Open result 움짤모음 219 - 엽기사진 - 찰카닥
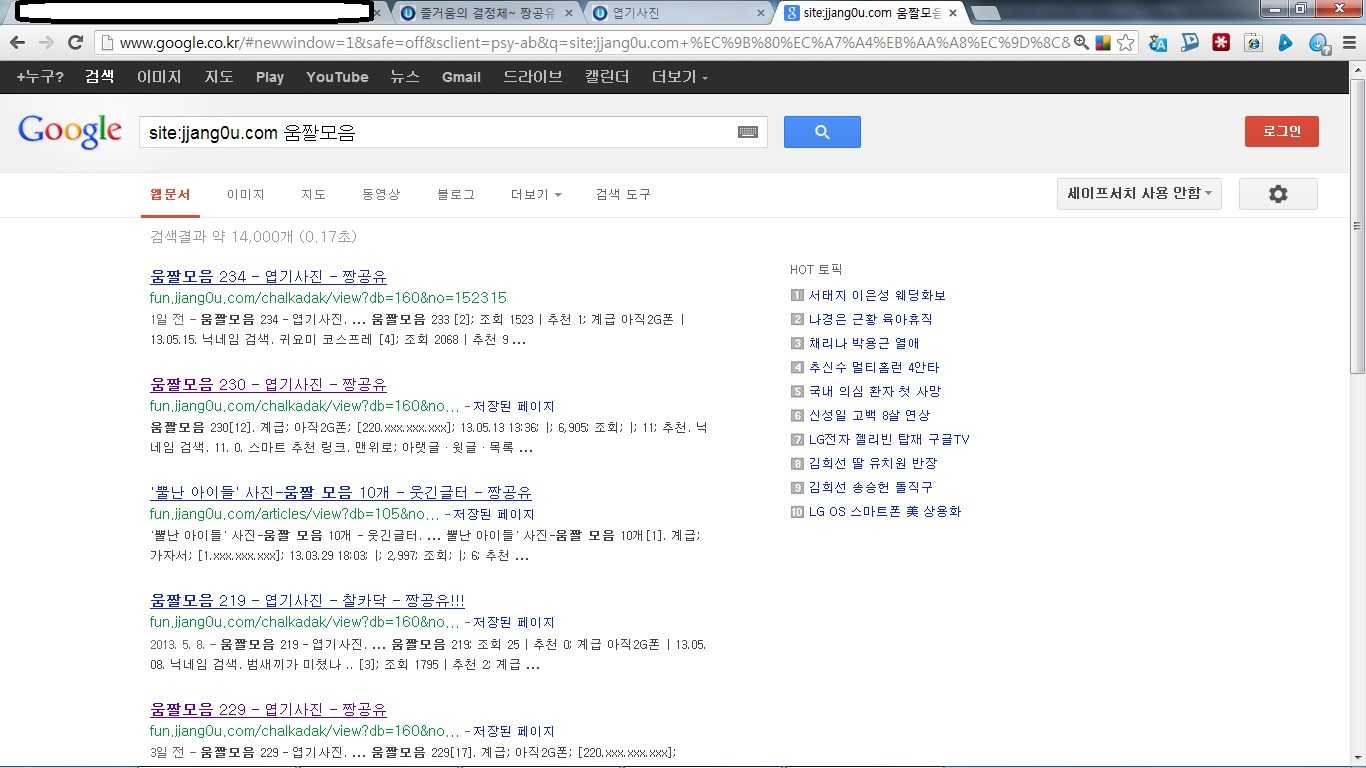 coord(307,601)
